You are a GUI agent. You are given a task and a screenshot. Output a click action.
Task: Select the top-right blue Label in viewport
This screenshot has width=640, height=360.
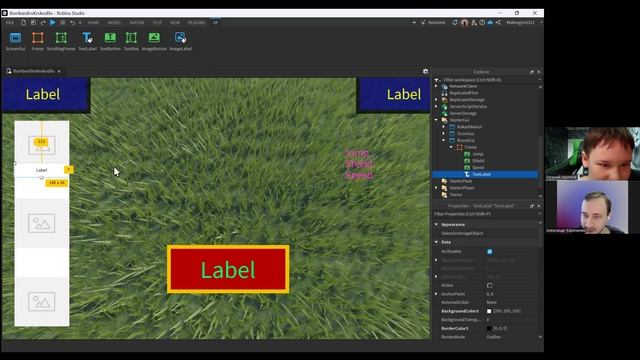click(x=393, y=95)
